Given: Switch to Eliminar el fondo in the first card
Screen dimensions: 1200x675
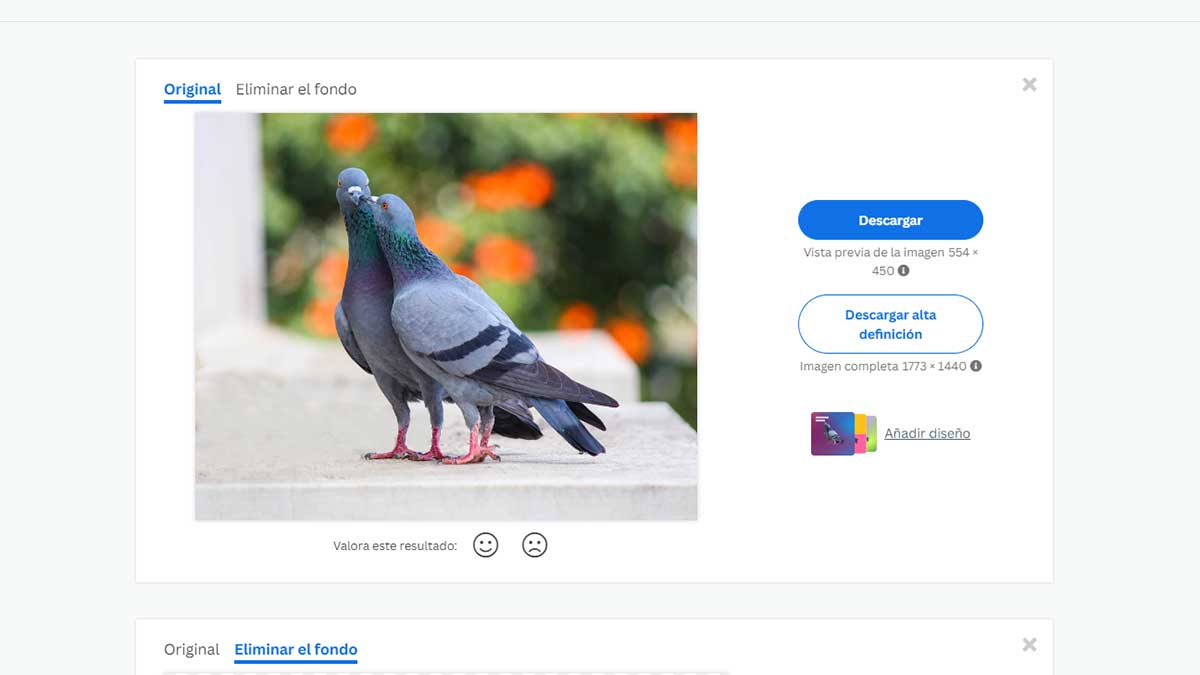Looking at the screenshot, I should coord(296,89).
